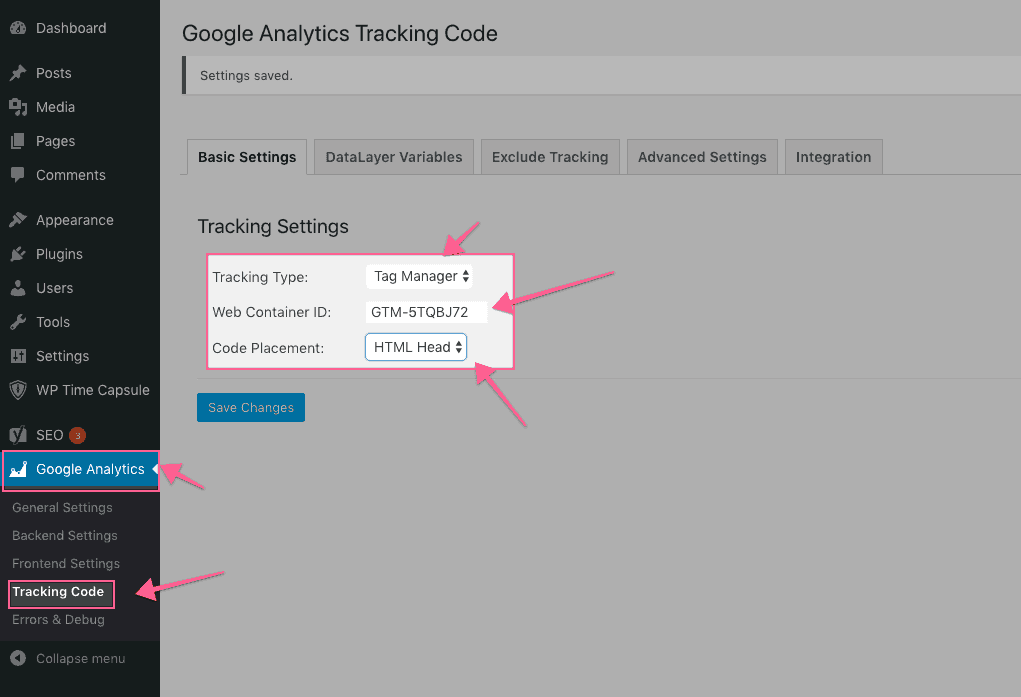Click the Media library icon

(x=18, y=107)
